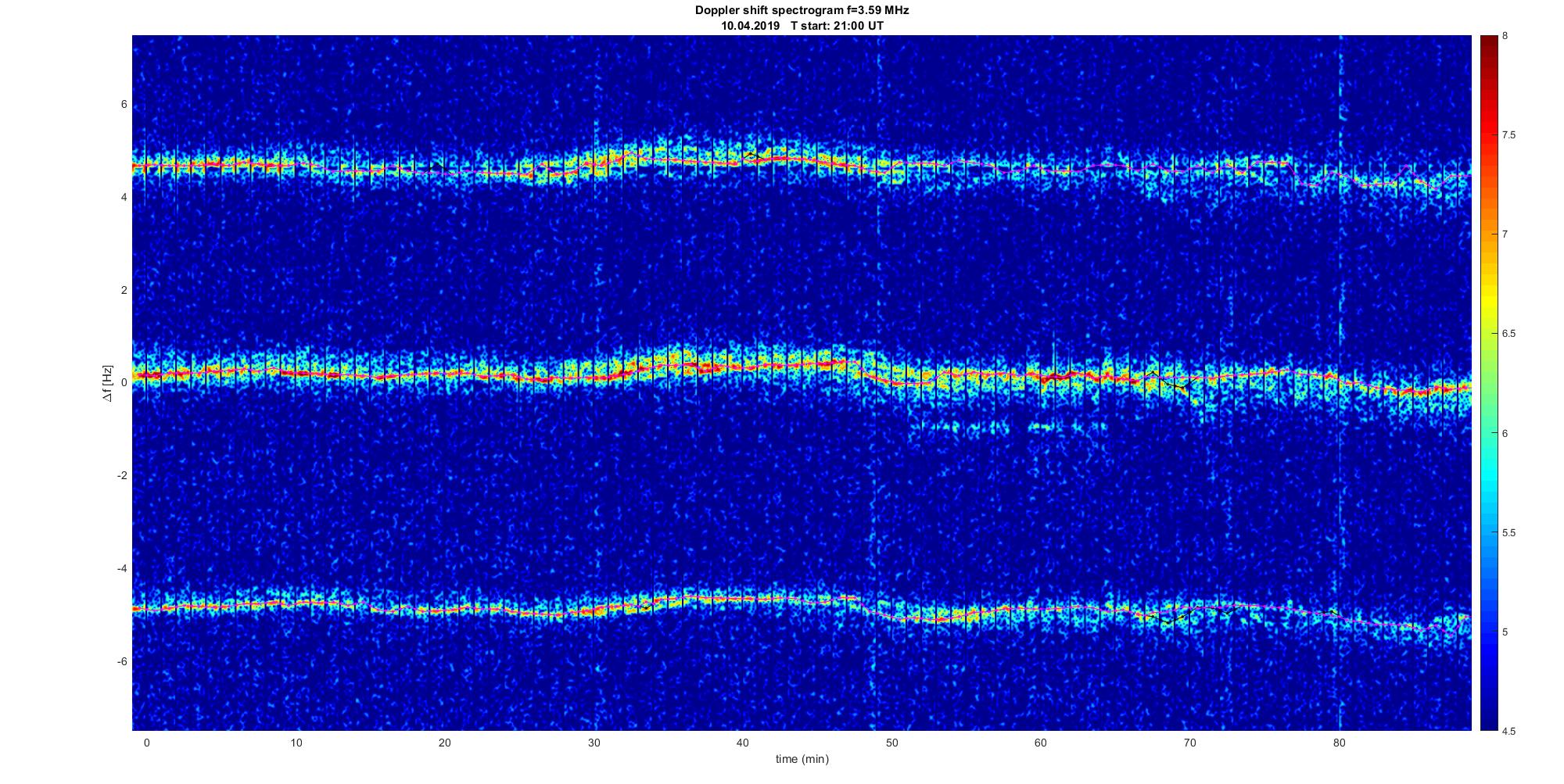1564x784 pixels.
Task: Click the y-axis tick label 4
Action: (x=124, y=197)
